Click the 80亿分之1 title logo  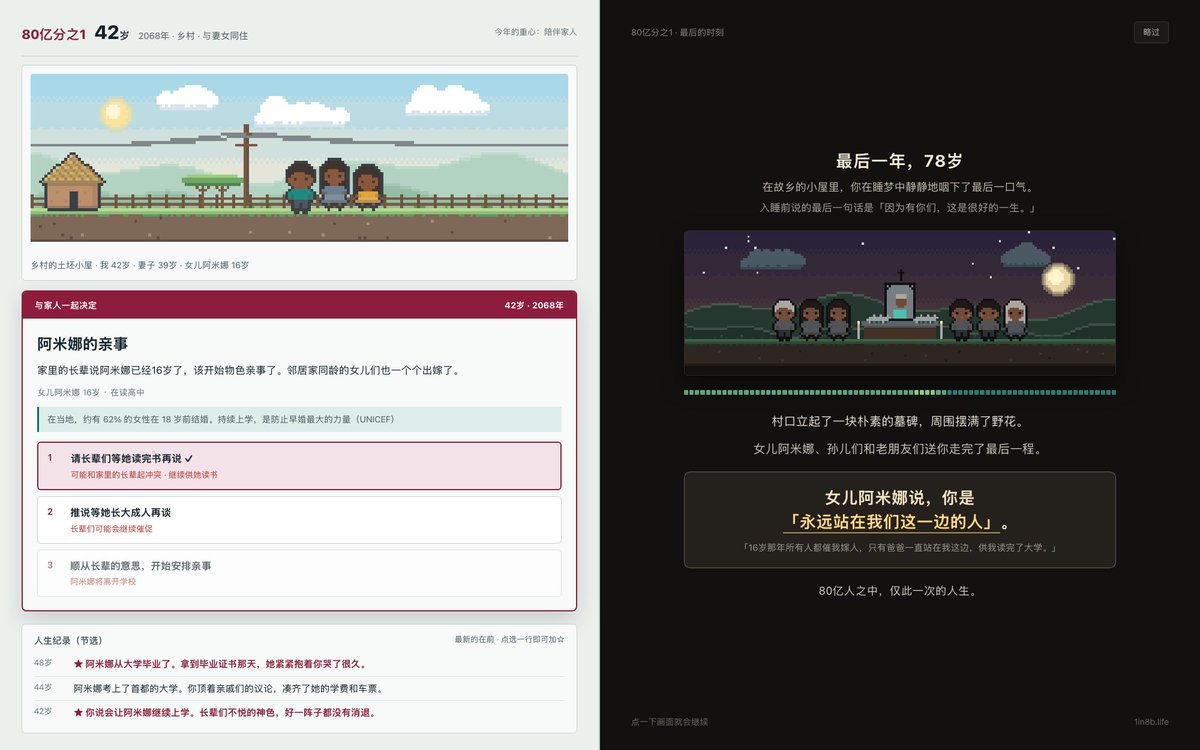click(x=54, y=34)
